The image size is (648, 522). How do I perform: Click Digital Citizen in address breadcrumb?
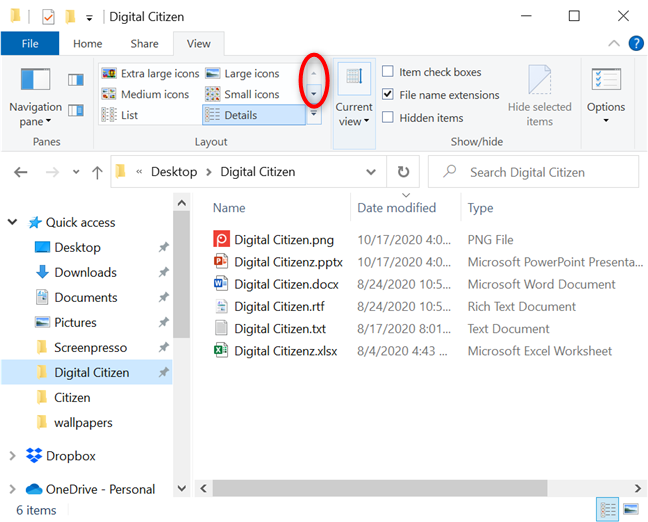pos(257,172)
